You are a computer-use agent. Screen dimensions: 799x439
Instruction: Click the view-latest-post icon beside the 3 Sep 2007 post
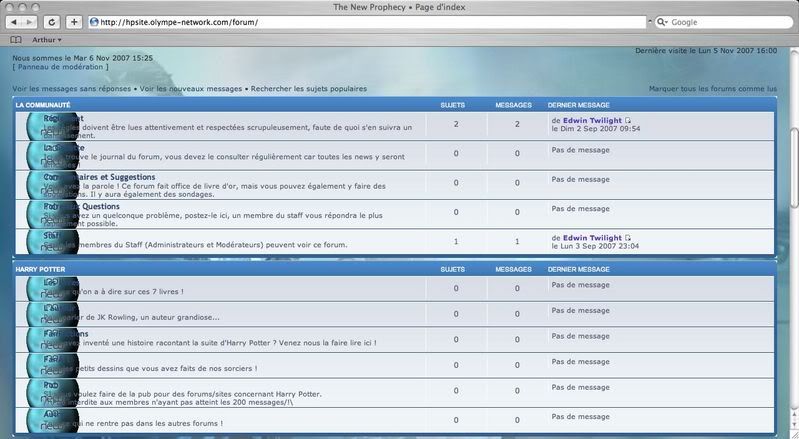click(x=628, y=238)
